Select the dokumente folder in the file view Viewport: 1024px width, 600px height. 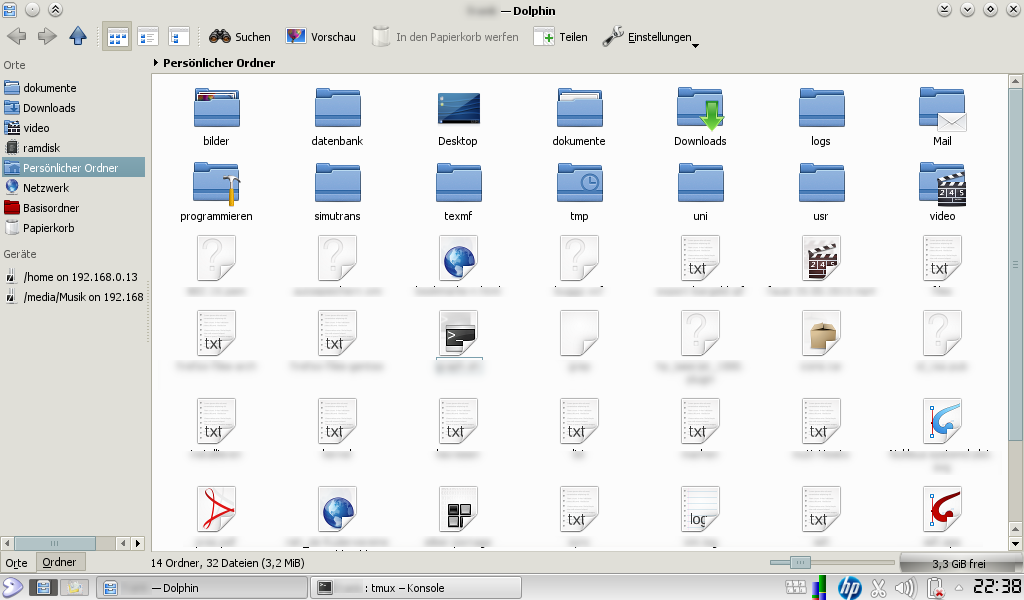579,116
